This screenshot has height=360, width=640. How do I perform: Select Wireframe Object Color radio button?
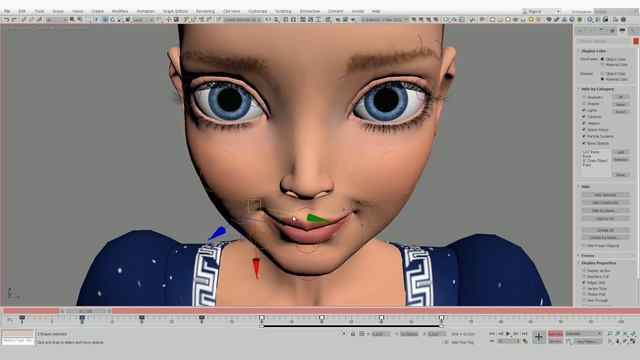602,59
